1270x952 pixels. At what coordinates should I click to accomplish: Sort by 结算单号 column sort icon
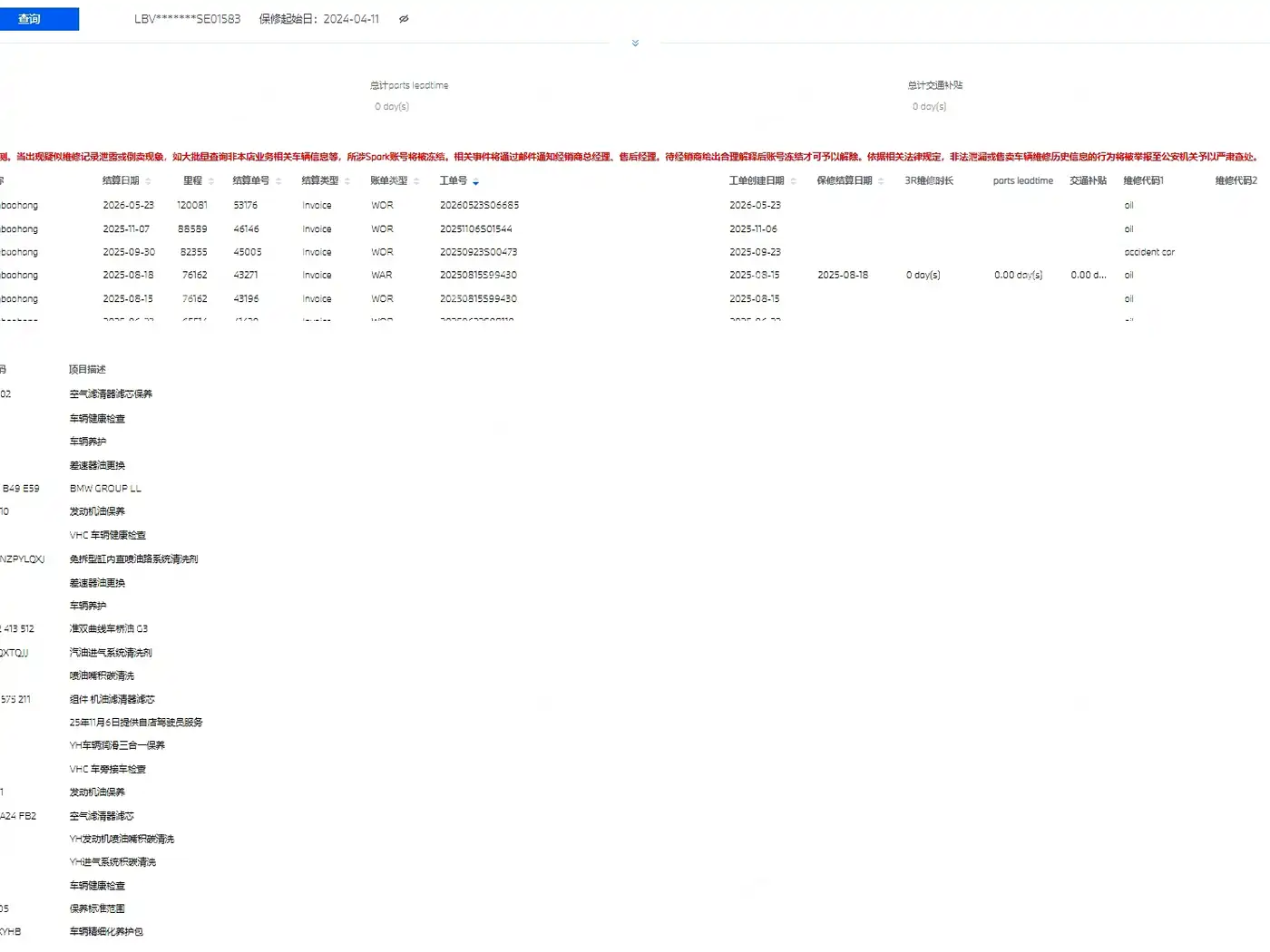coord(278,181)
